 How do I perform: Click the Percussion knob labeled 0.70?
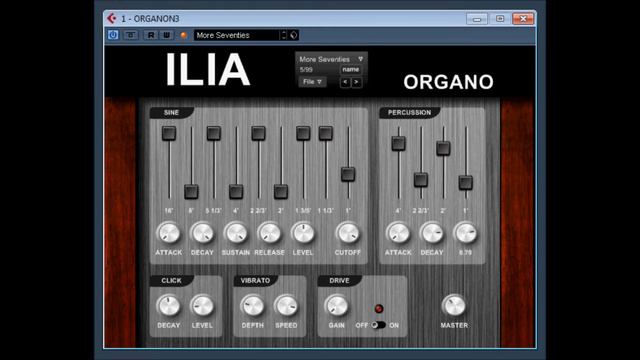(x=465, y=233)
